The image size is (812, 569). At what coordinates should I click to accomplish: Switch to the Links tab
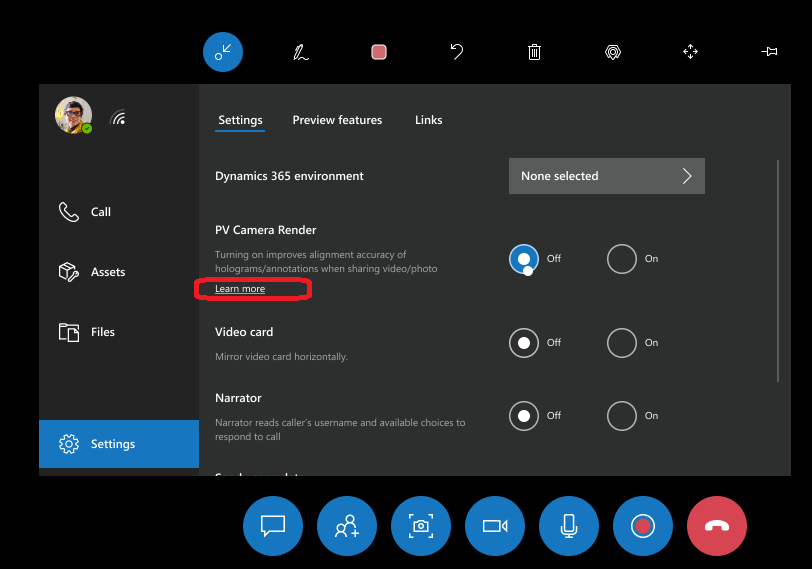tap(428, 120)
